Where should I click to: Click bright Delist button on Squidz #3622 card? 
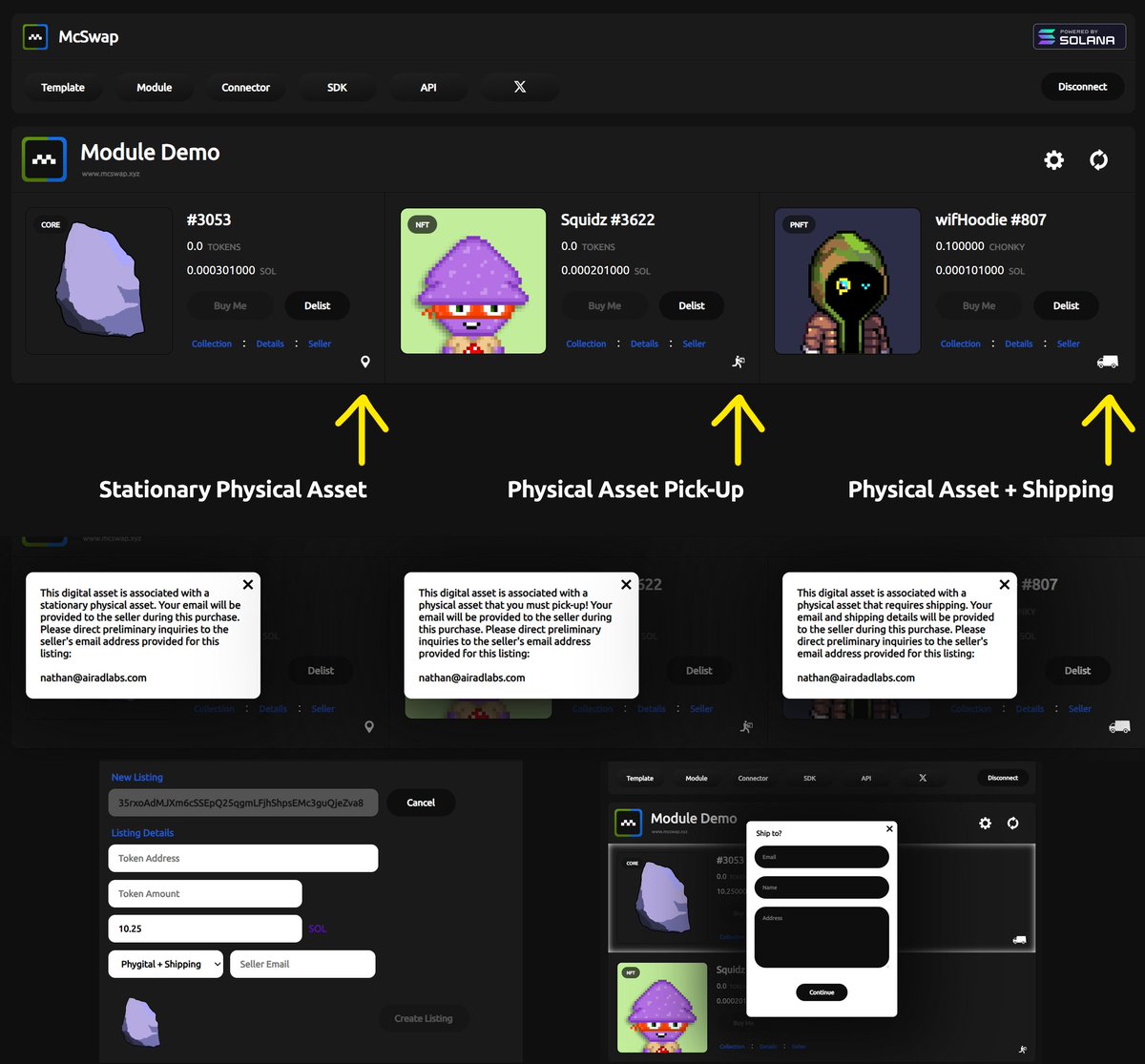pos(692,305)
